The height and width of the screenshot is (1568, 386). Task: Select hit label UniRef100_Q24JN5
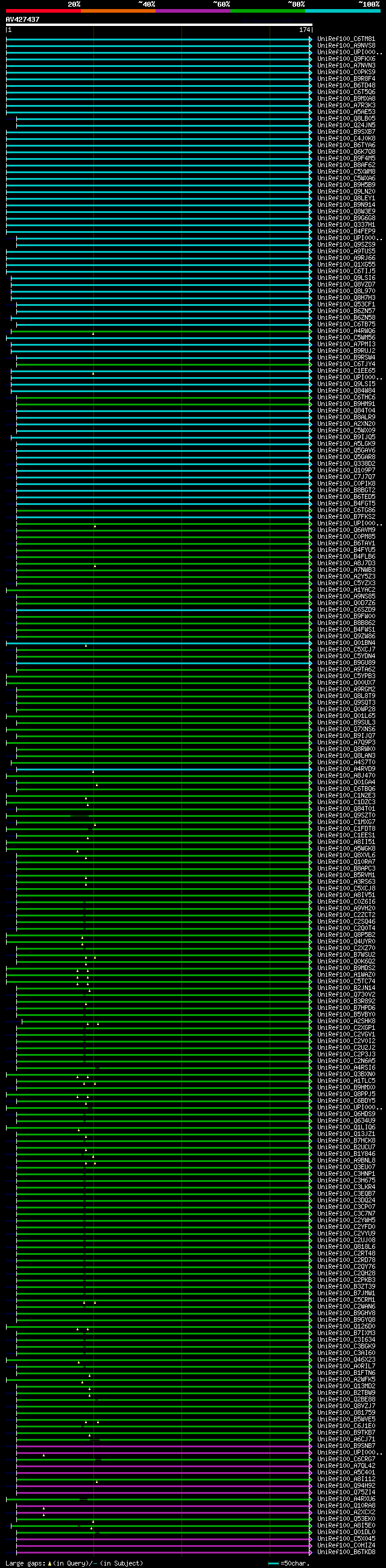346,125
